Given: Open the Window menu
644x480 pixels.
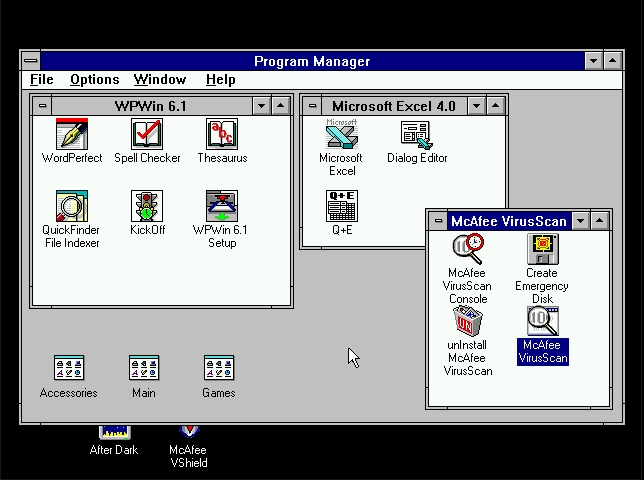Looking at the screenshot, I should pyautogui.click(x=160, y=79).
